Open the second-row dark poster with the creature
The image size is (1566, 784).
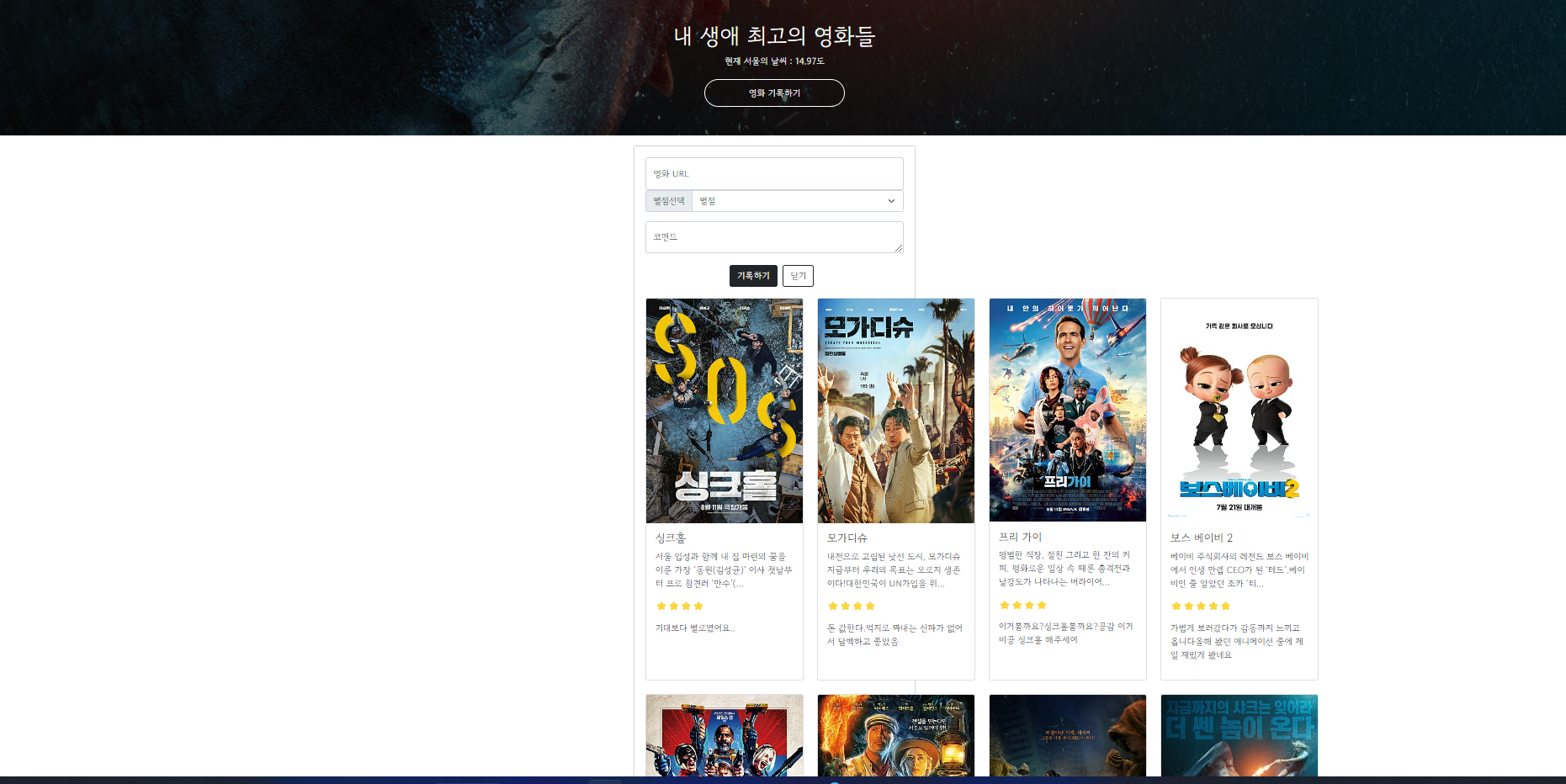pyautogui.click(x=1068, y=735)
